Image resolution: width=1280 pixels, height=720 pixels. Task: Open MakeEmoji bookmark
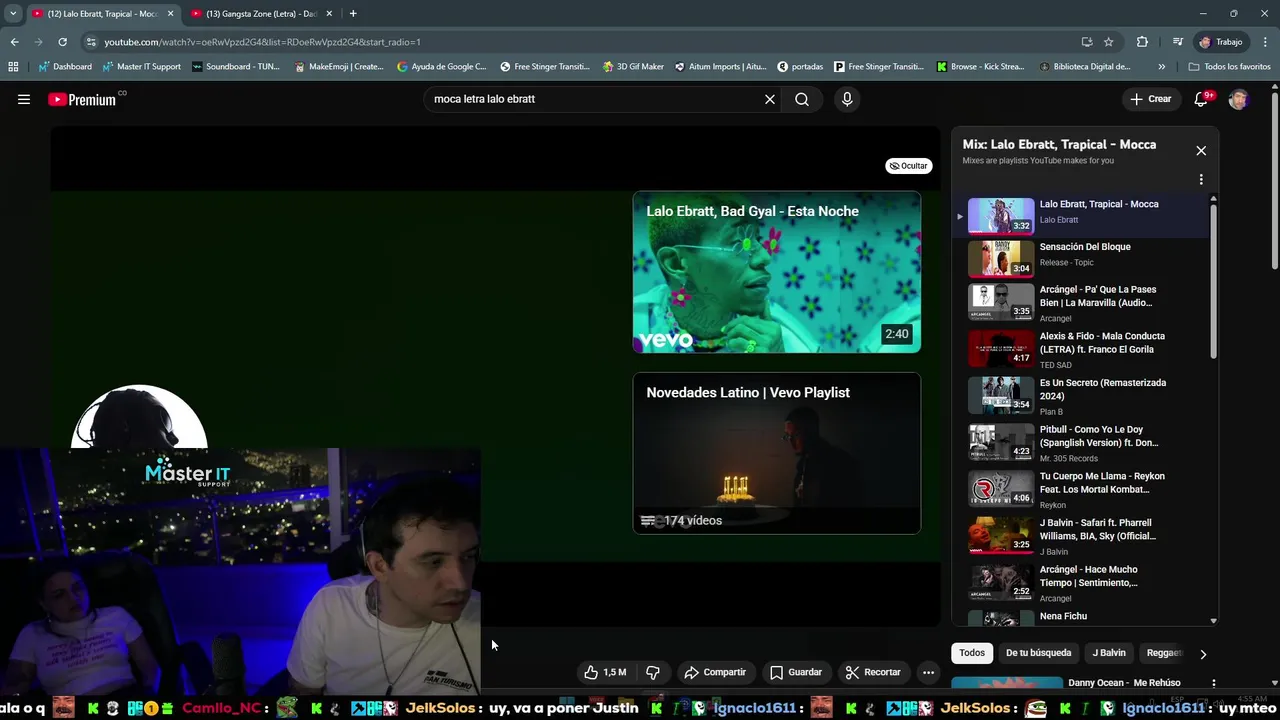pyautogui.click(x=339, y=67)
